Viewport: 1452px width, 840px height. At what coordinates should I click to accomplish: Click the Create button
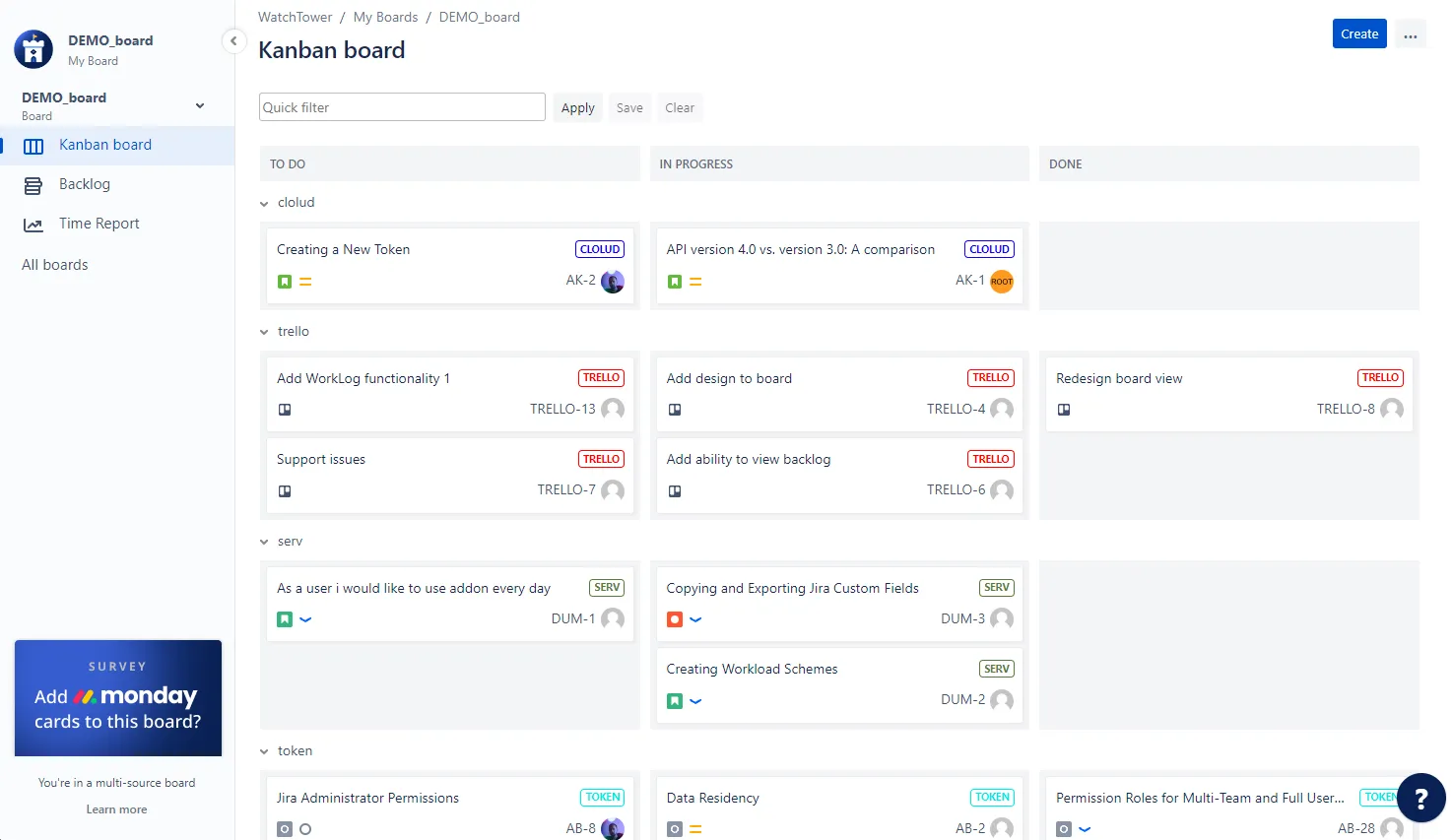click(x=1359, y=33)
